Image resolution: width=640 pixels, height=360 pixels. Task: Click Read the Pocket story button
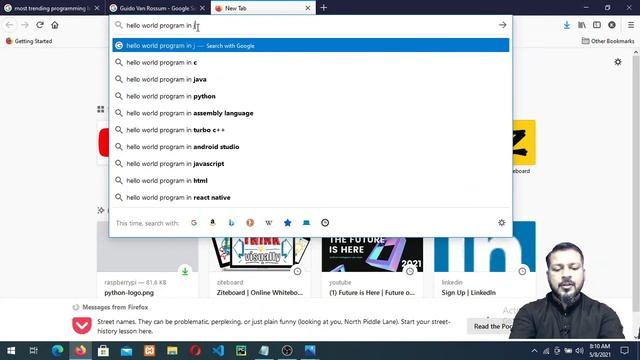(491, 326)
